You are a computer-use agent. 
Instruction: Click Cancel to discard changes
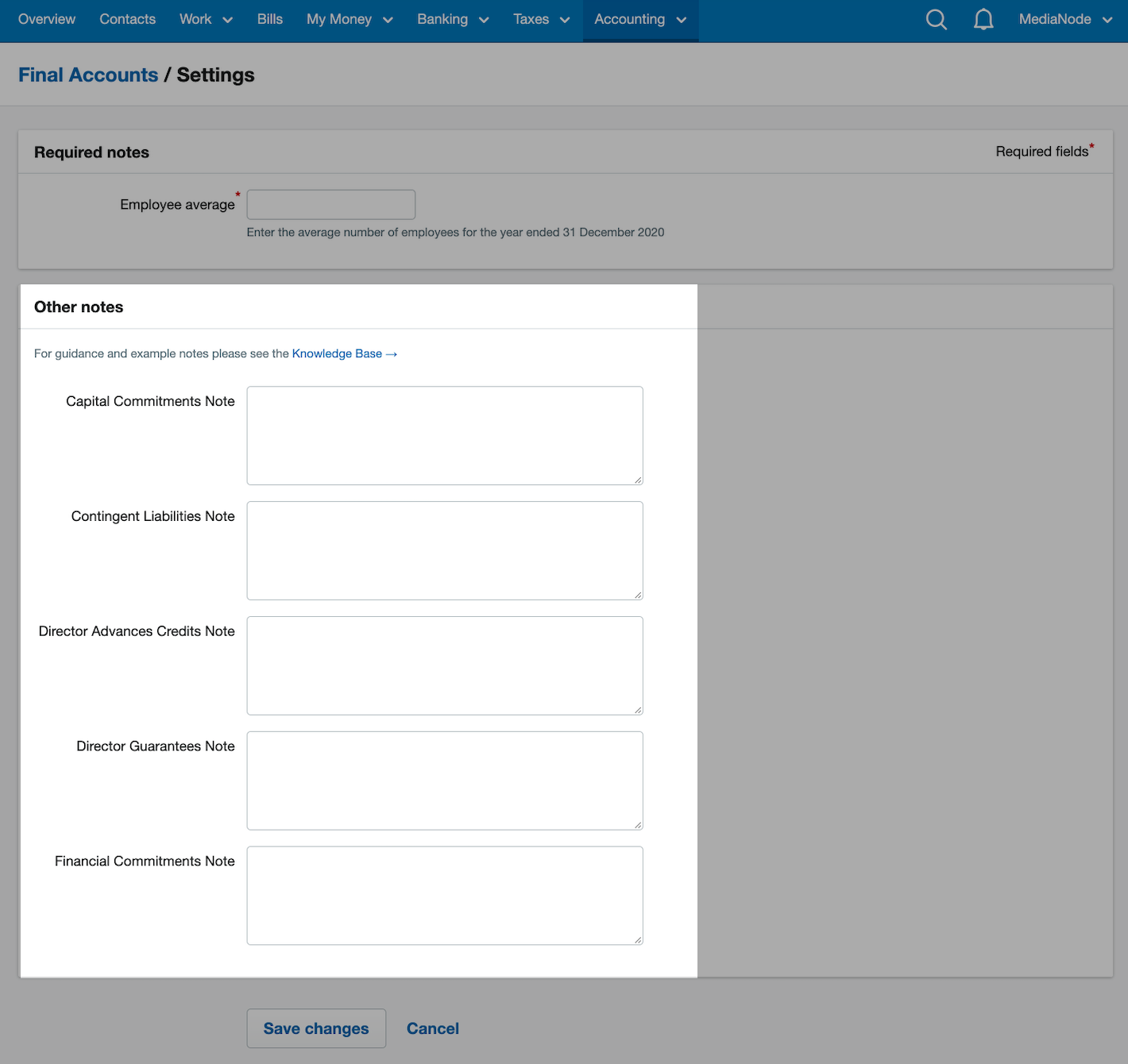(432, 1027)
